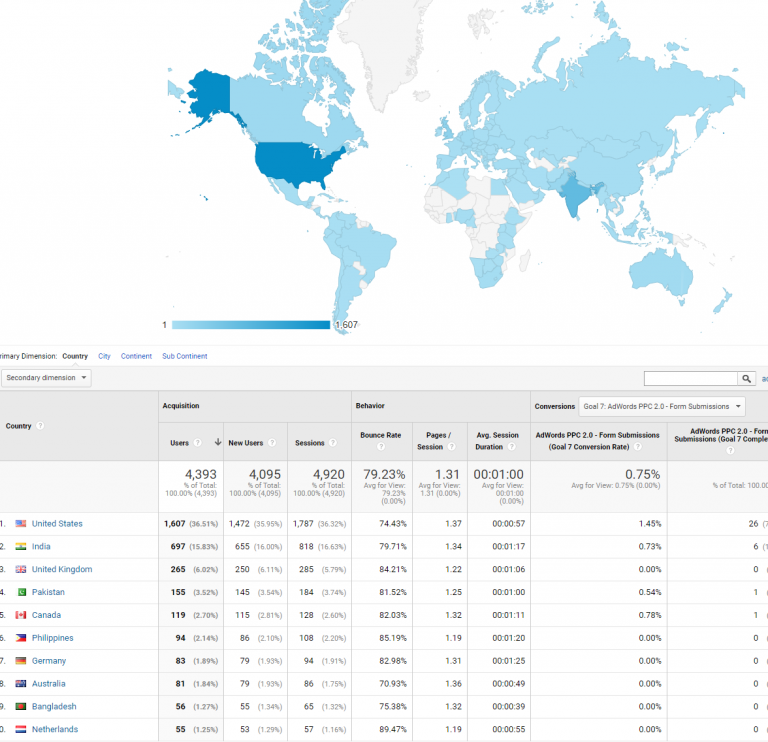Select the Sub Continent dimension
This screenshot has width=768, height=742.
(185, 356)
